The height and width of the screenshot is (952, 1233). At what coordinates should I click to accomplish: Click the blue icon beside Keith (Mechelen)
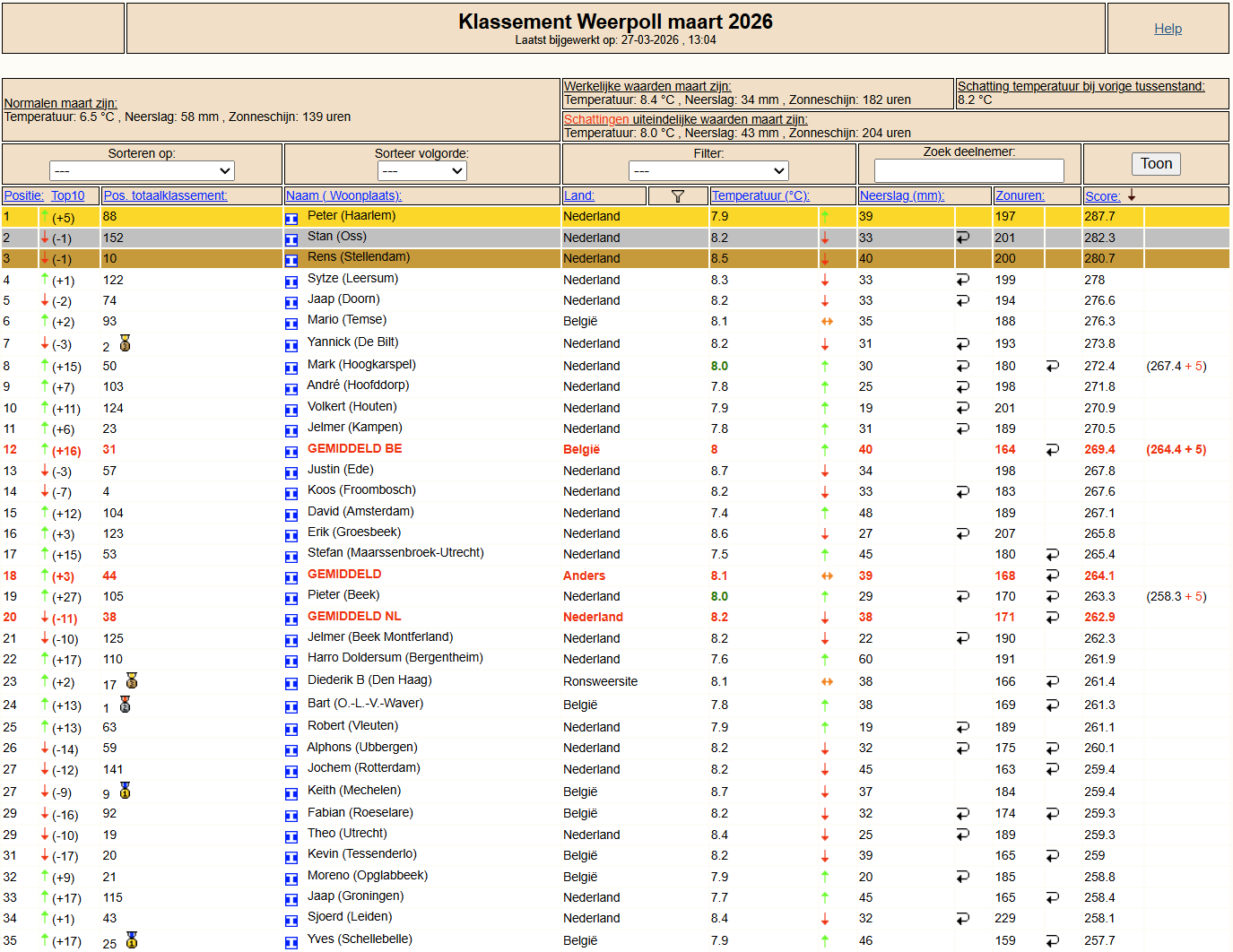291,793
